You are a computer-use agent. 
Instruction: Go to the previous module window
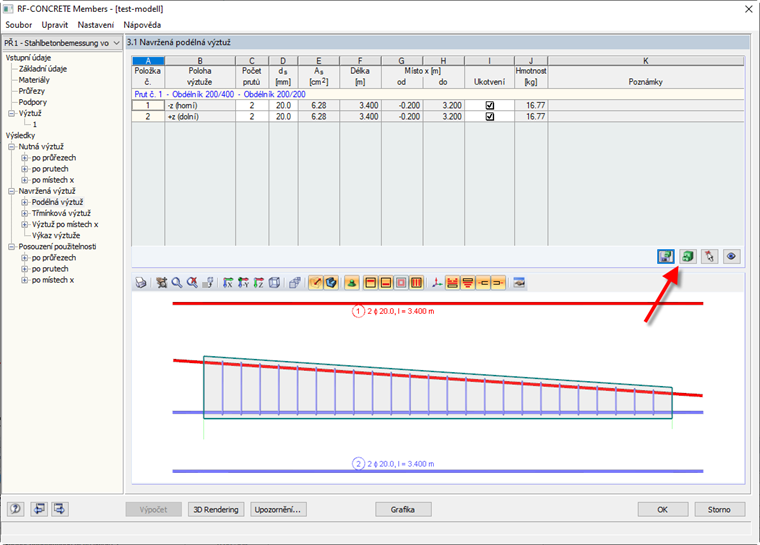(39, 509)
